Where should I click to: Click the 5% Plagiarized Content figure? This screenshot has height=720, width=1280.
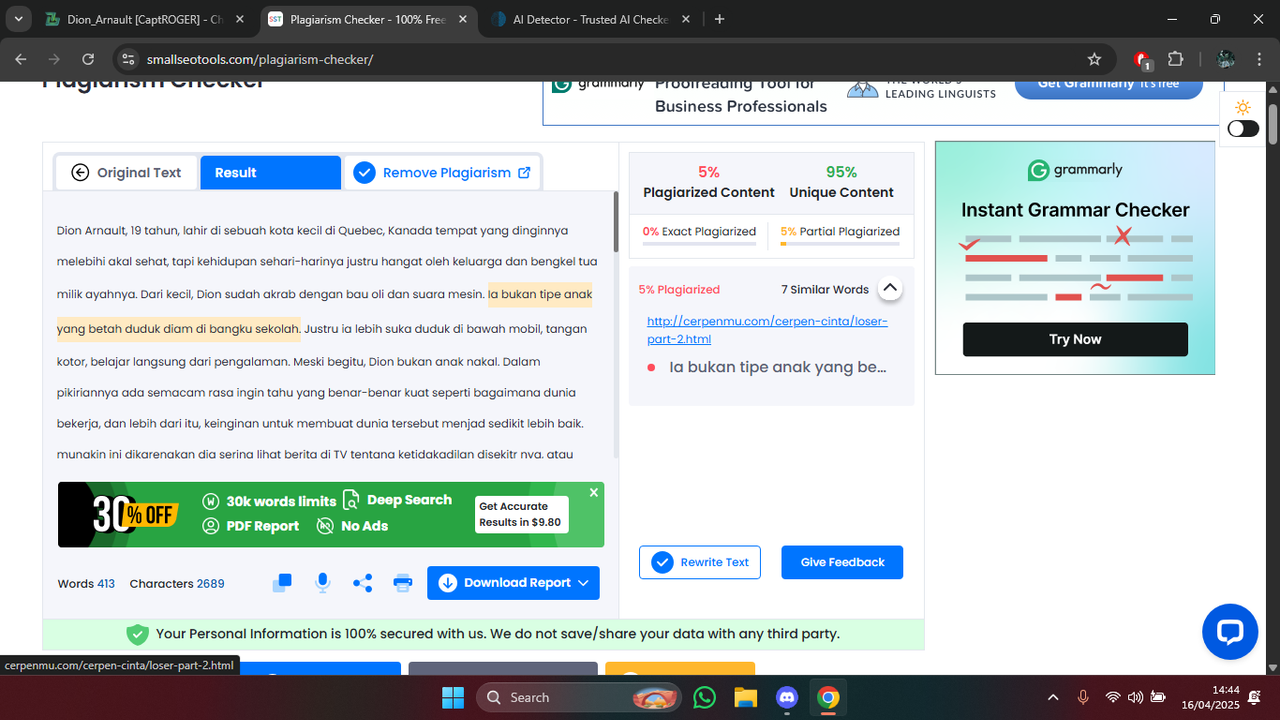tap(709, 172)
